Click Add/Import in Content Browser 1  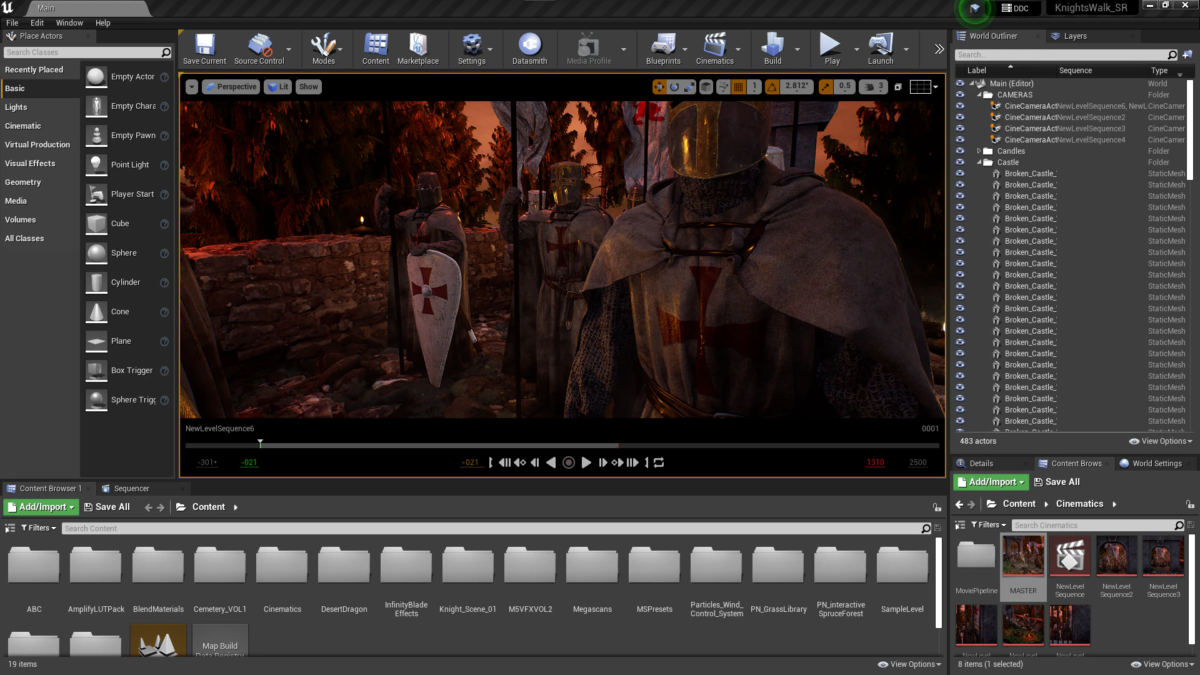[x=41, y=507]
